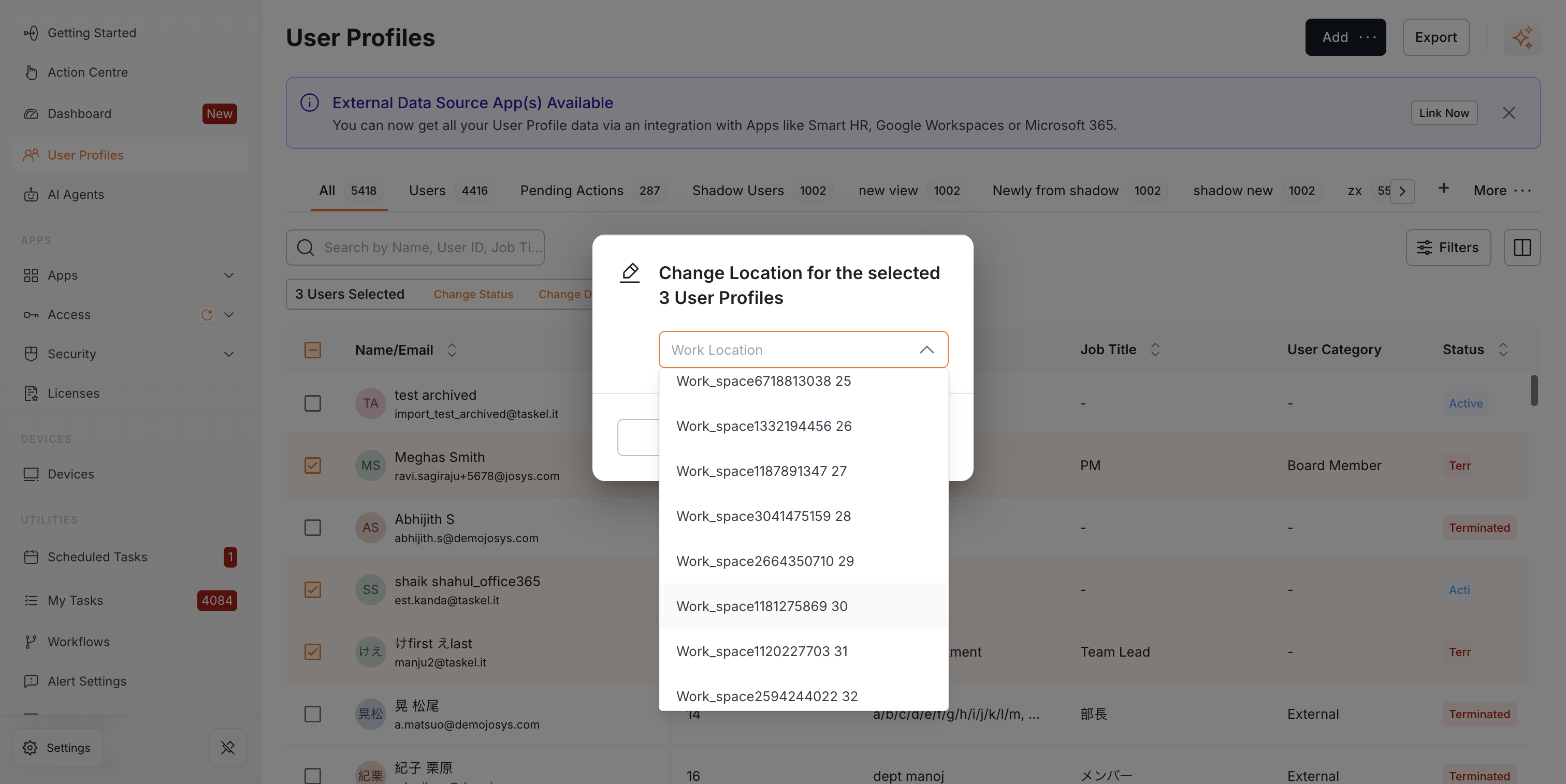
Task: Sort by Job Title column arrows
Action: tap(1155, 350)
